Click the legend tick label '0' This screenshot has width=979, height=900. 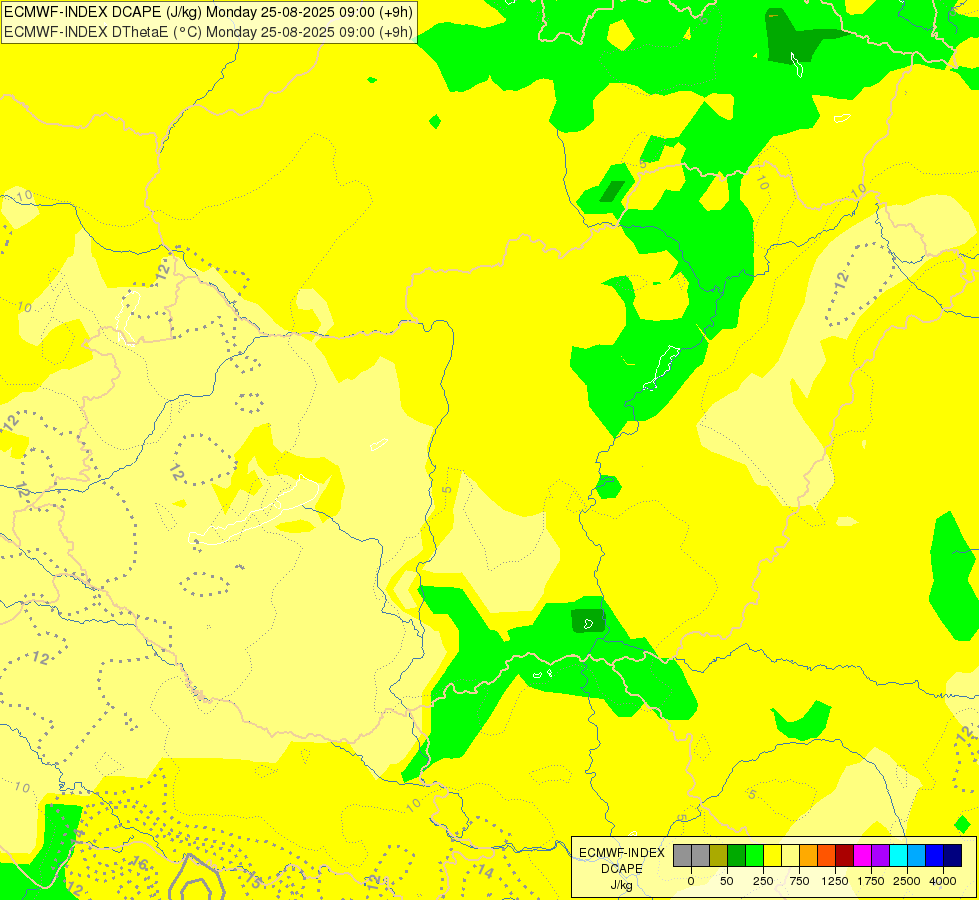(691, 881)
